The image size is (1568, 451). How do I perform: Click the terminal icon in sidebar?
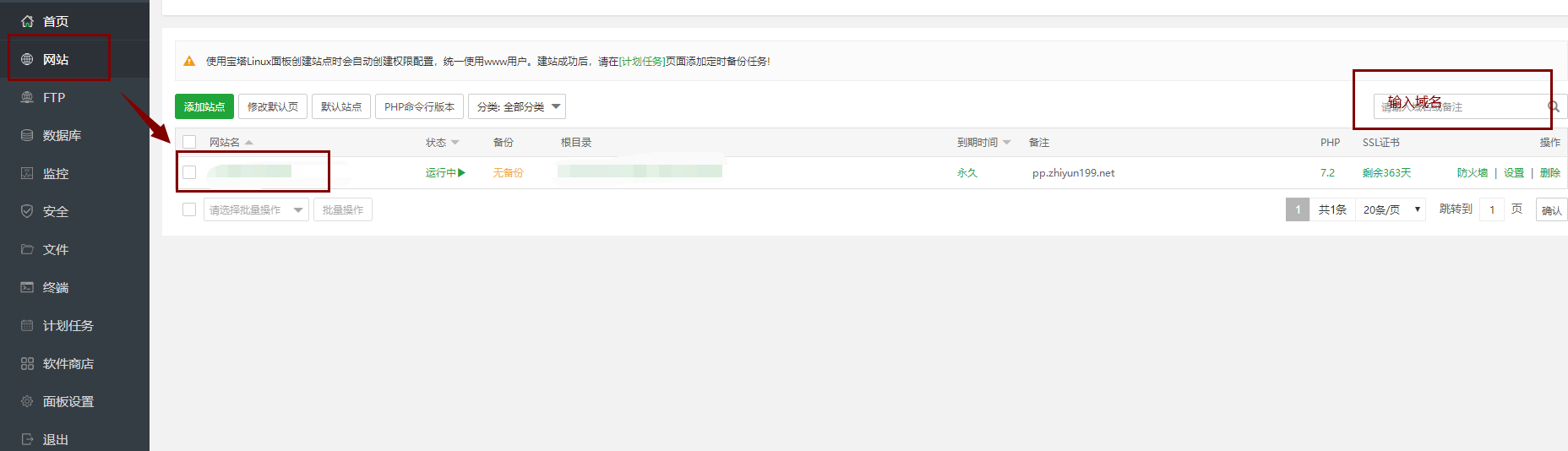click(x=27, y=287)
